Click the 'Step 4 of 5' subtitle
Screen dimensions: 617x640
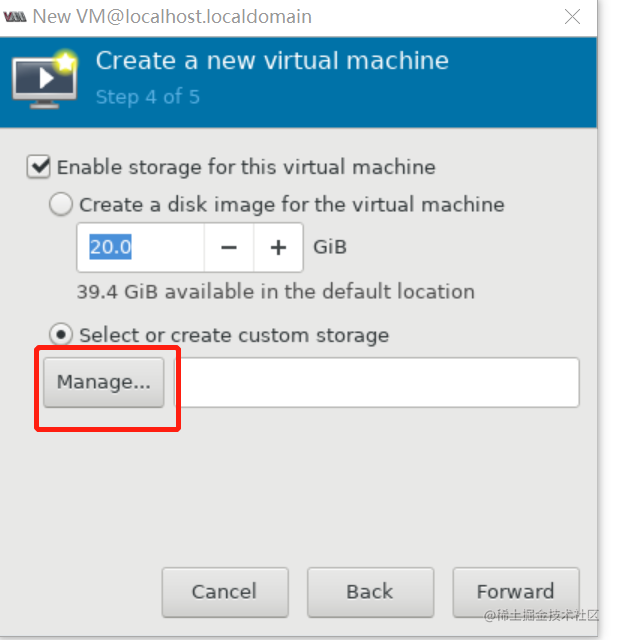[148, 97]
